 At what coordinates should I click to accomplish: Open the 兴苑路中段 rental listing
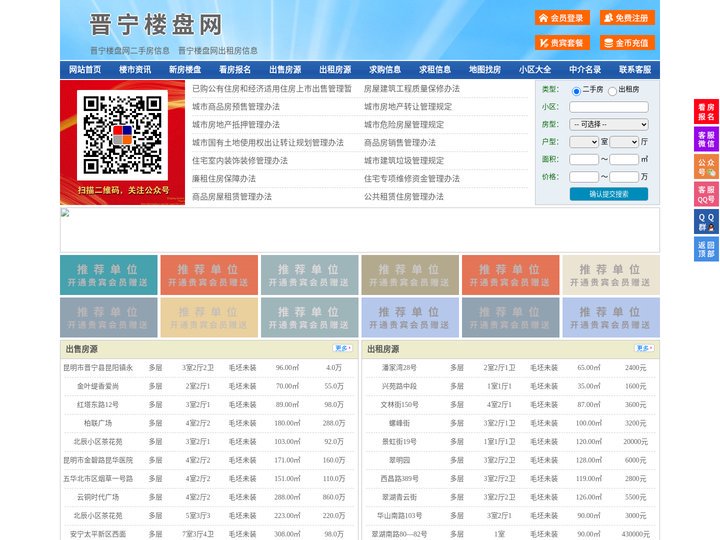(399, 386)
